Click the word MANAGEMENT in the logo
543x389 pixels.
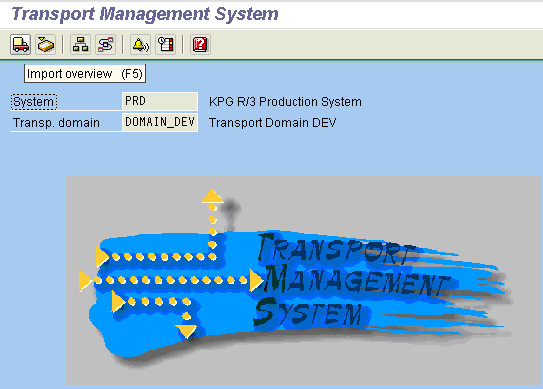coord(357,280)
